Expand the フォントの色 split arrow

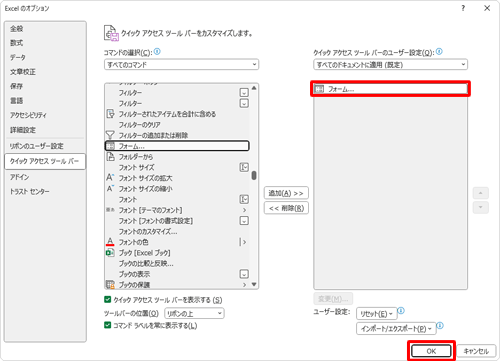click(x=244, y=242)
